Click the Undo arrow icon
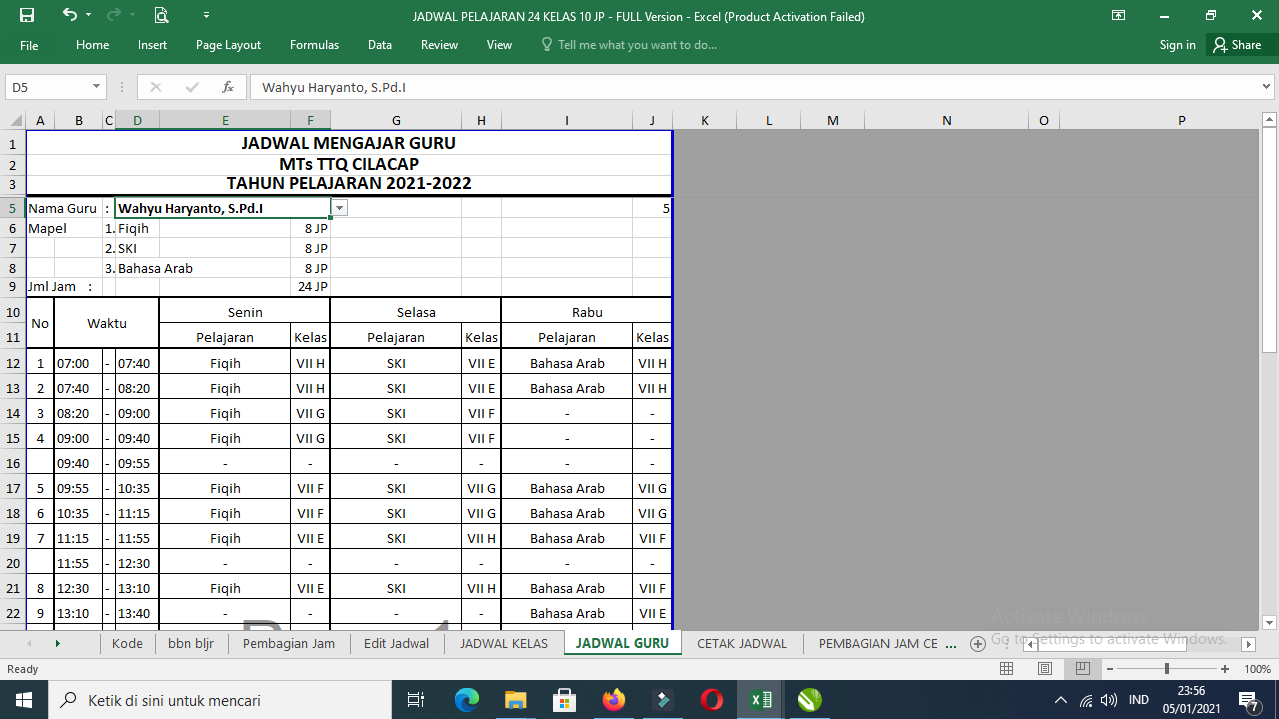Screen dimensions: 1279x719 tap(69, 15)
